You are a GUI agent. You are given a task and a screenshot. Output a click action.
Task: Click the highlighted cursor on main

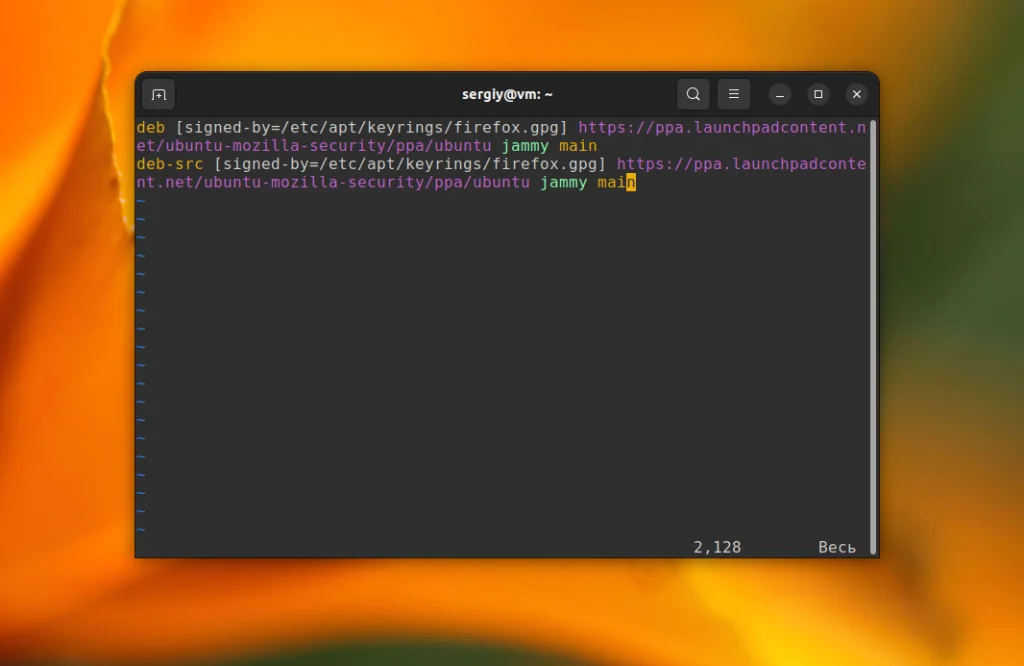(x=631, y=183)
